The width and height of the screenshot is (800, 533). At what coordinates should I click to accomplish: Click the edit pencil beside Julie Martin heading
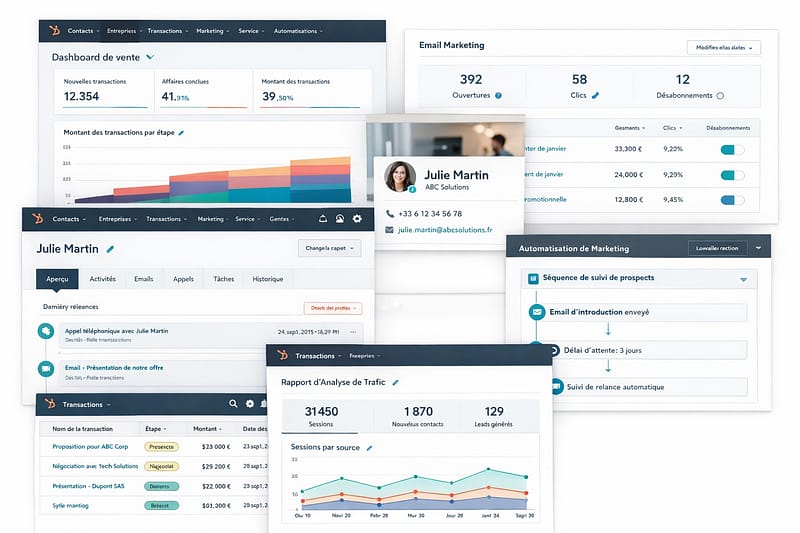110,249
